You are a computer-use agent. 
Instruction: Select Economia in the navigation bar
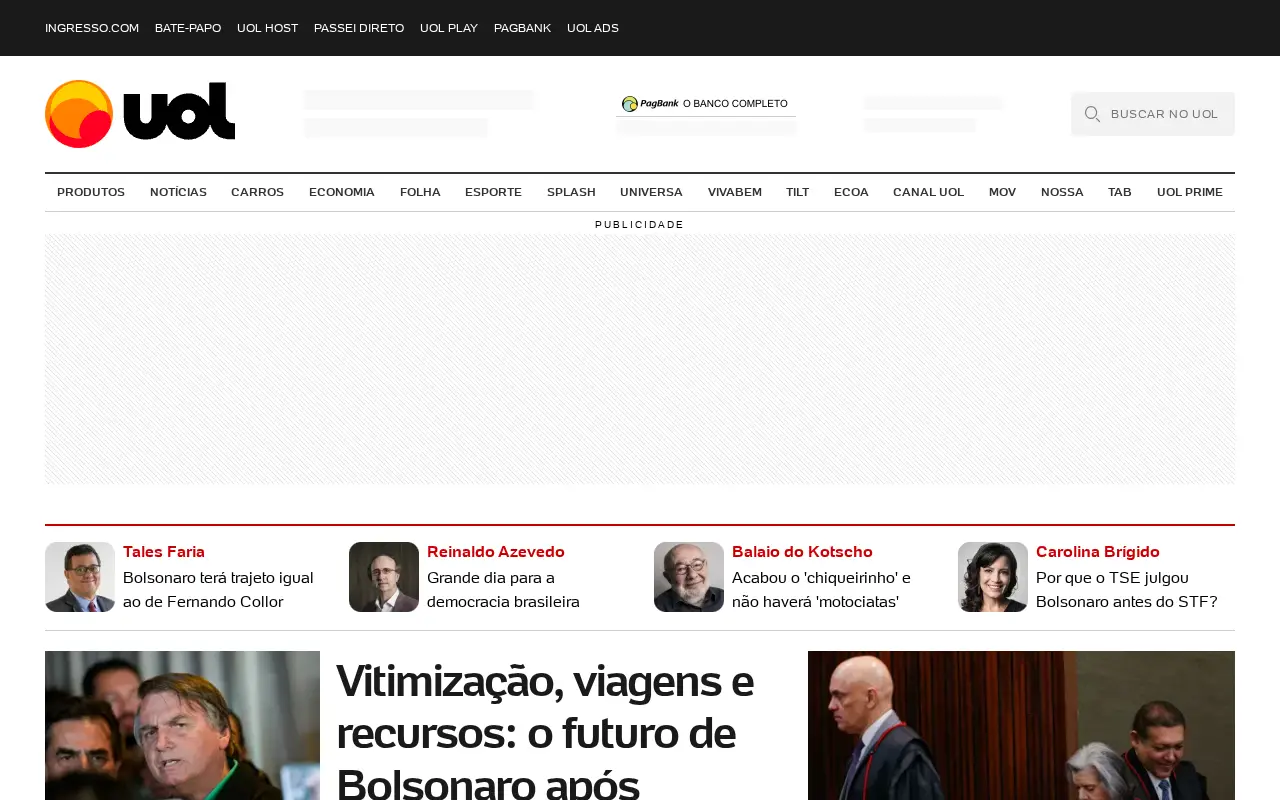pyautogui.click(x=342, y=192)
